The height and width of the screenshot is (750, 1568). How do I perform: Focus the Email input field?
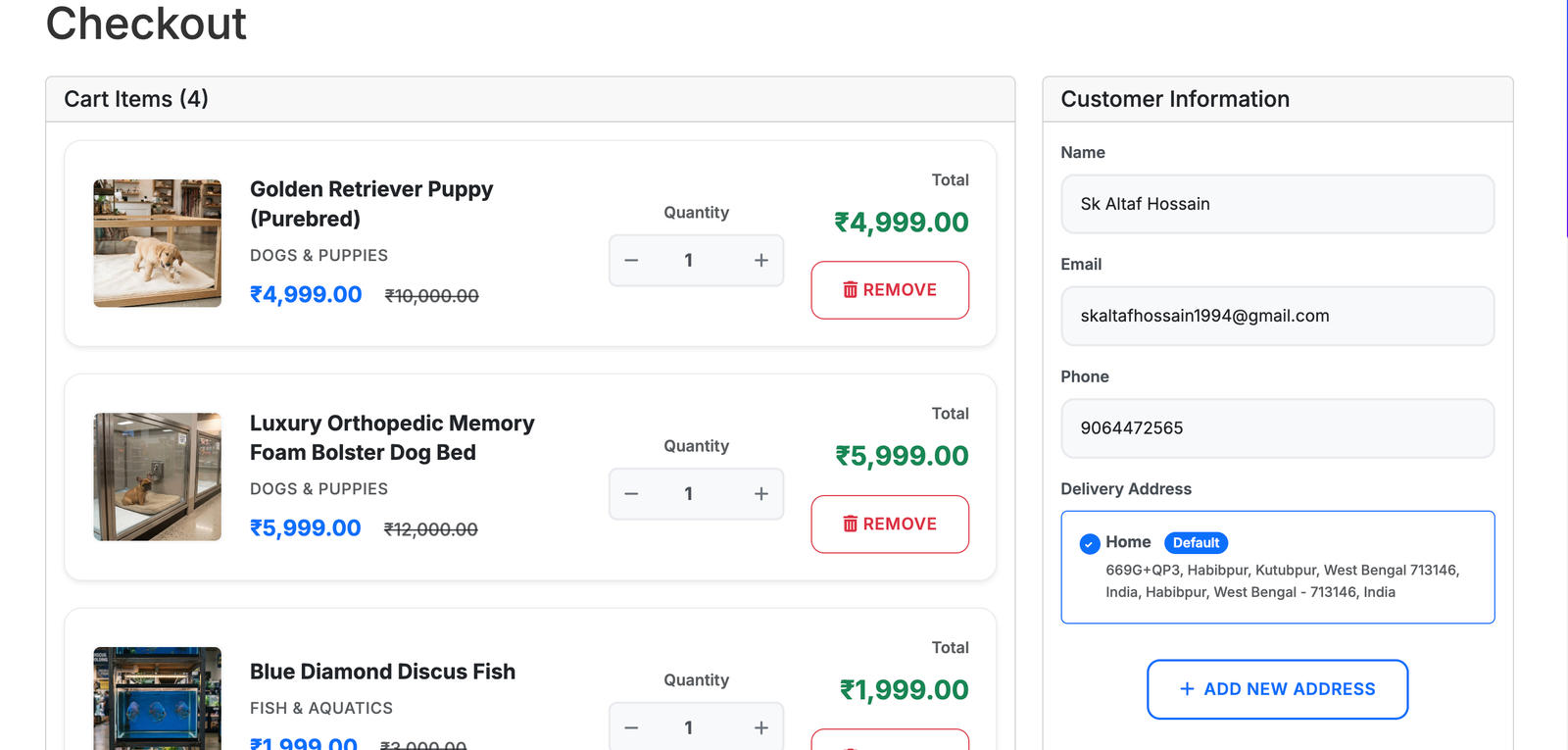point(1277,316)
